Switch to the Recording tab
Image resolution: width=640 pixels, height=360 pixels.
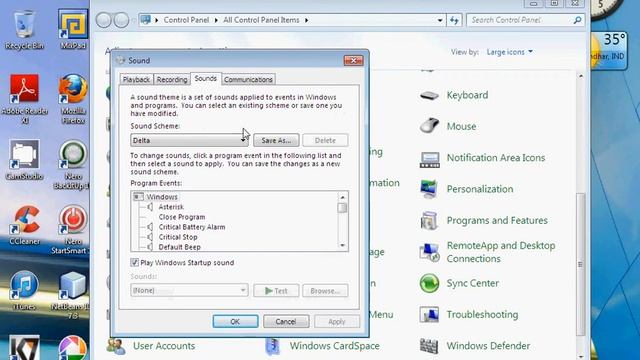tap(172, 80)
